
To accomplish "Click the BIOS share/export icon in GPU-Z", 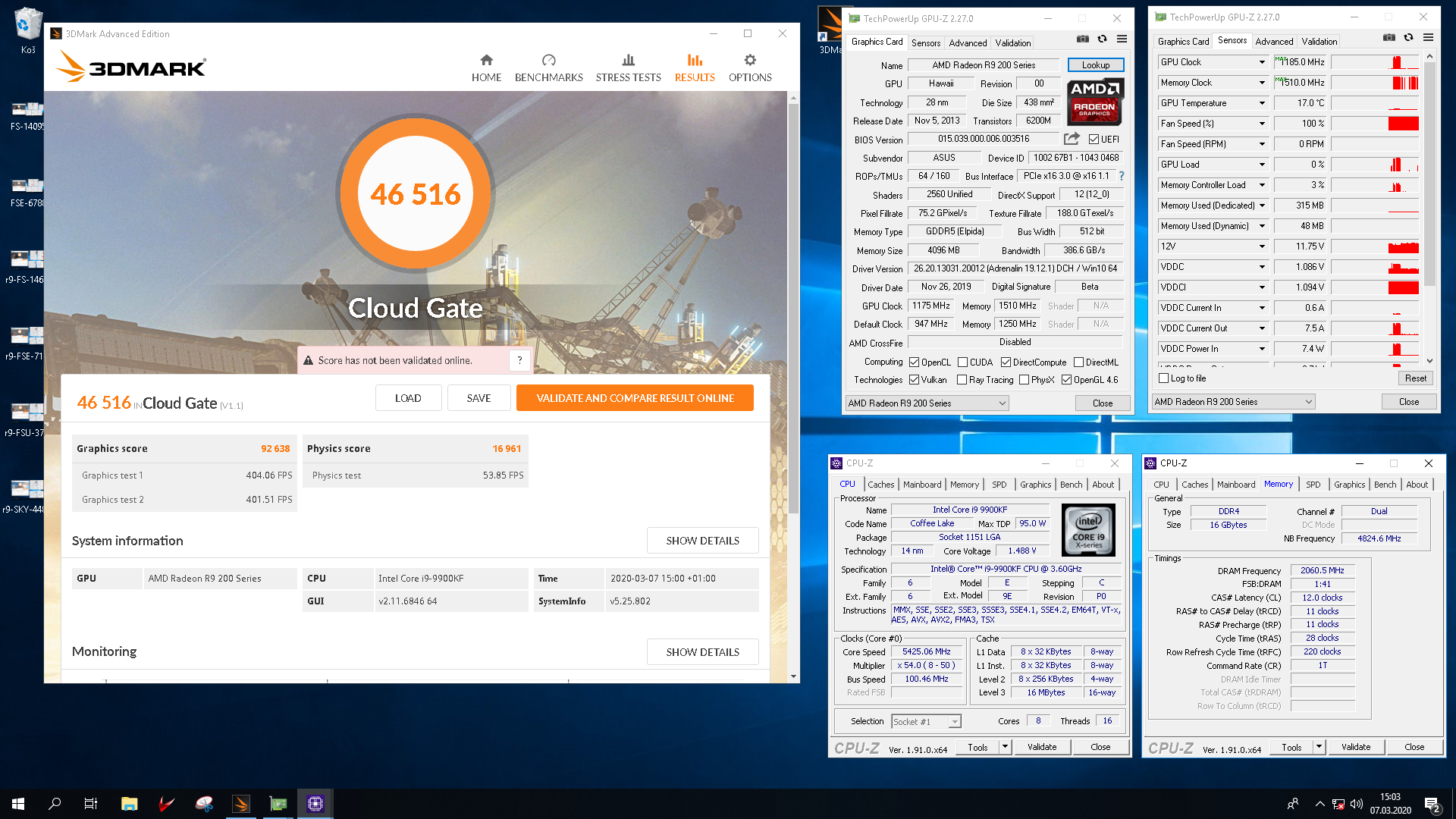I will (1072, 139).
